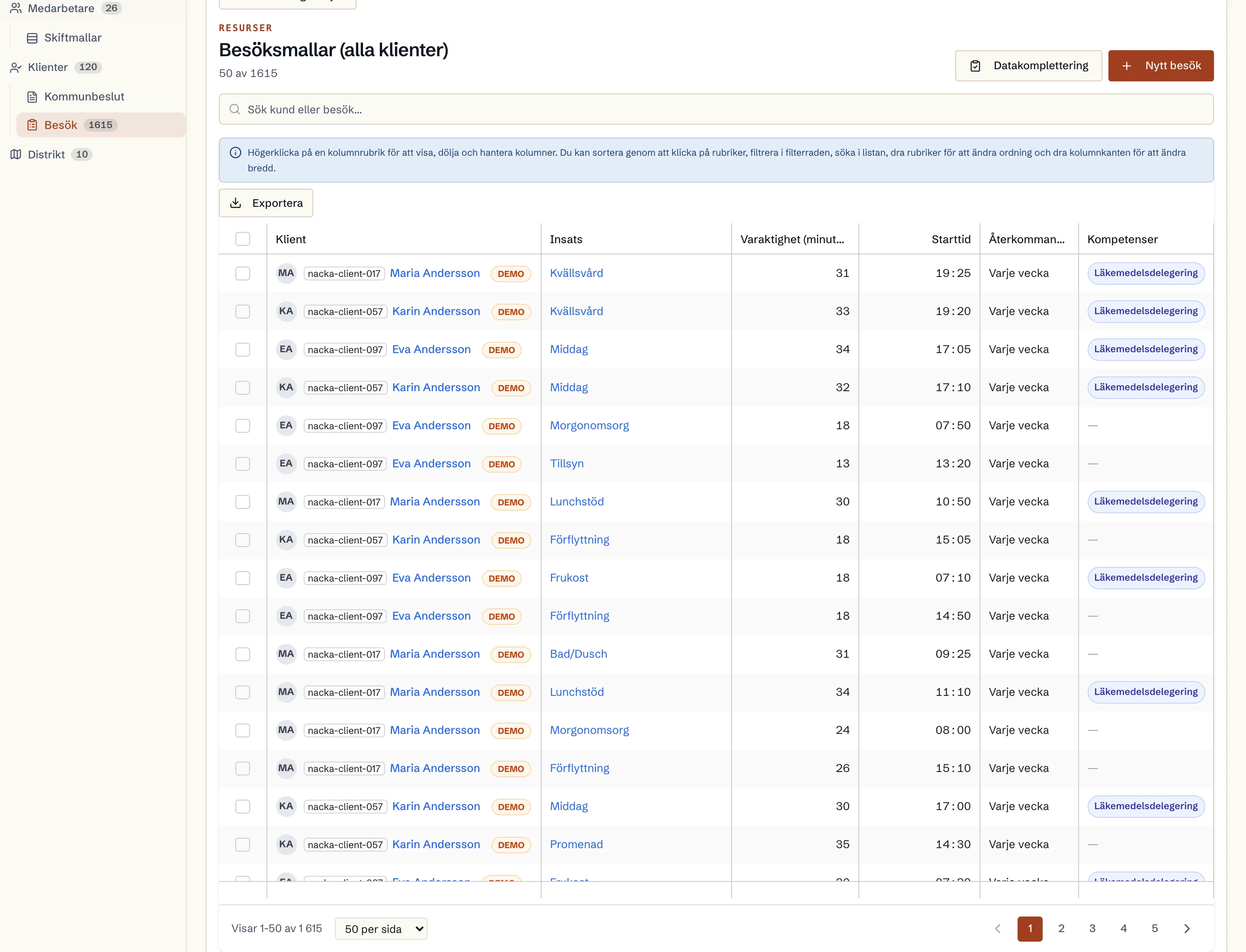Click the plus icon on the Nytt besök button
Viewport: 1246px width, 952px height.
(x=1127, y=66)
